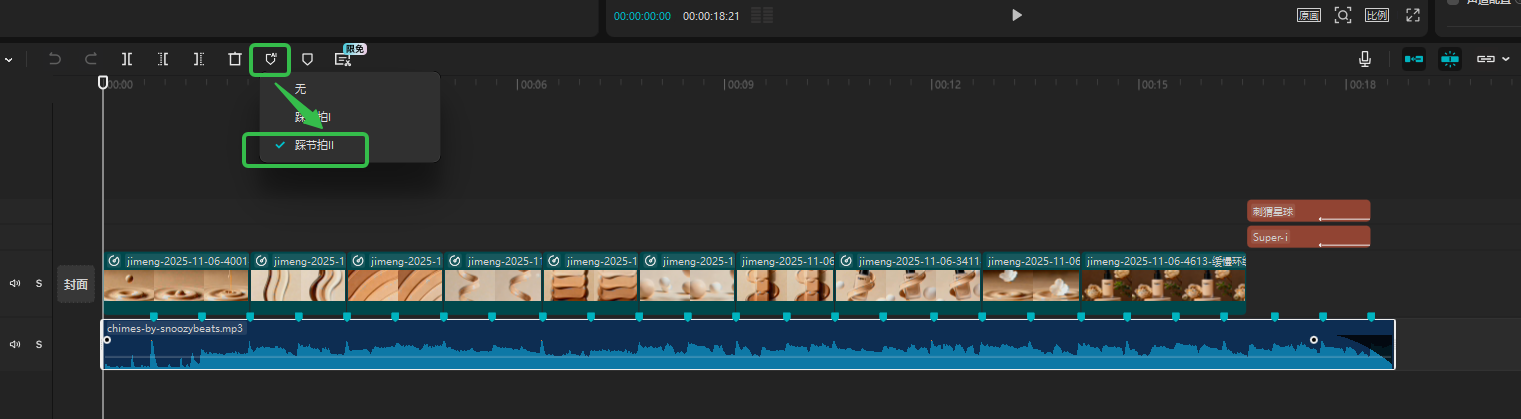Click the plain marker icon in toolbar

[308, 59]
